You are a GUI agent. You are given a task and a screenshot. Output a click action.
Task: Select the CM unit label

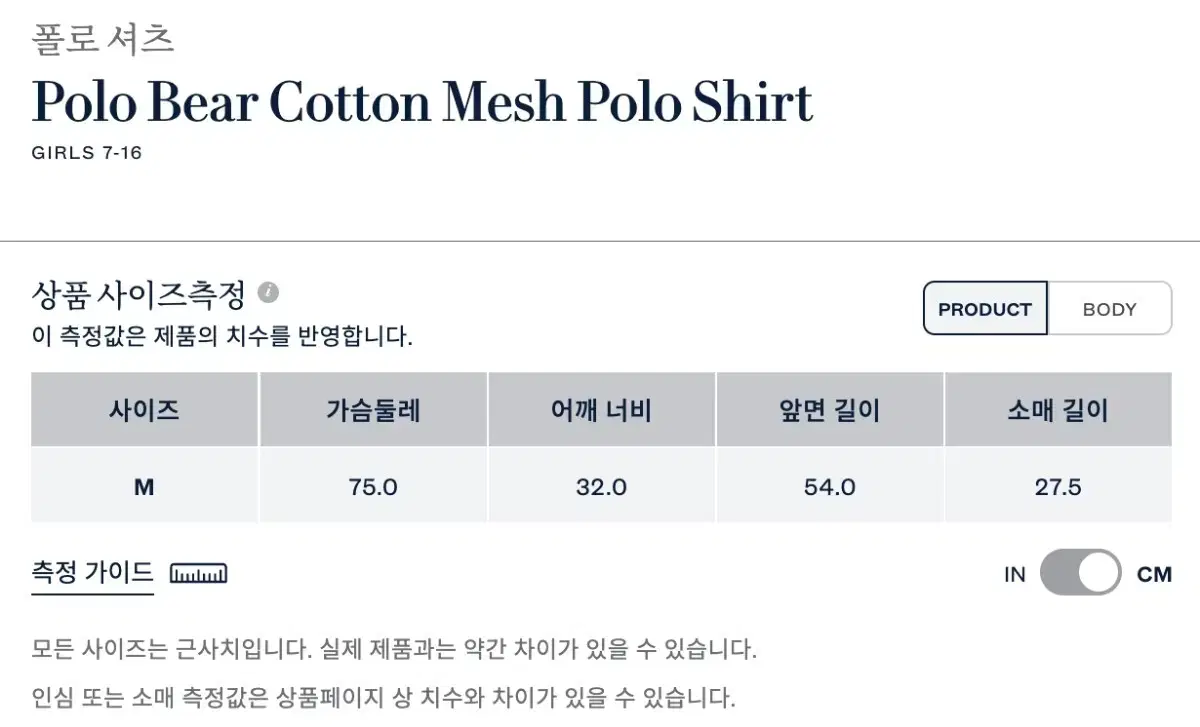(1154, 574)
